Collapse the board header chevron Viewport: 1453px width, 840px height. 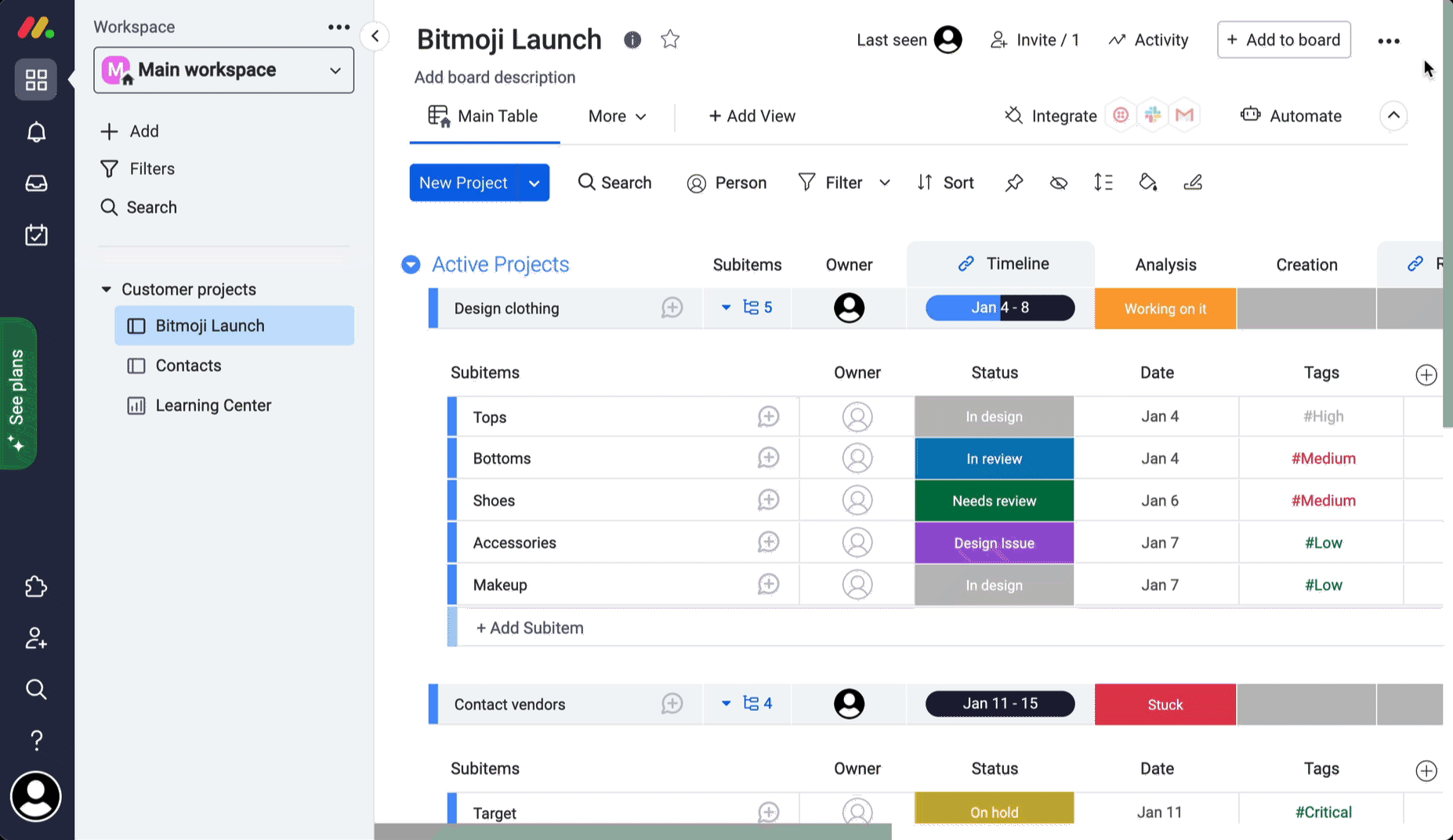1393,115
